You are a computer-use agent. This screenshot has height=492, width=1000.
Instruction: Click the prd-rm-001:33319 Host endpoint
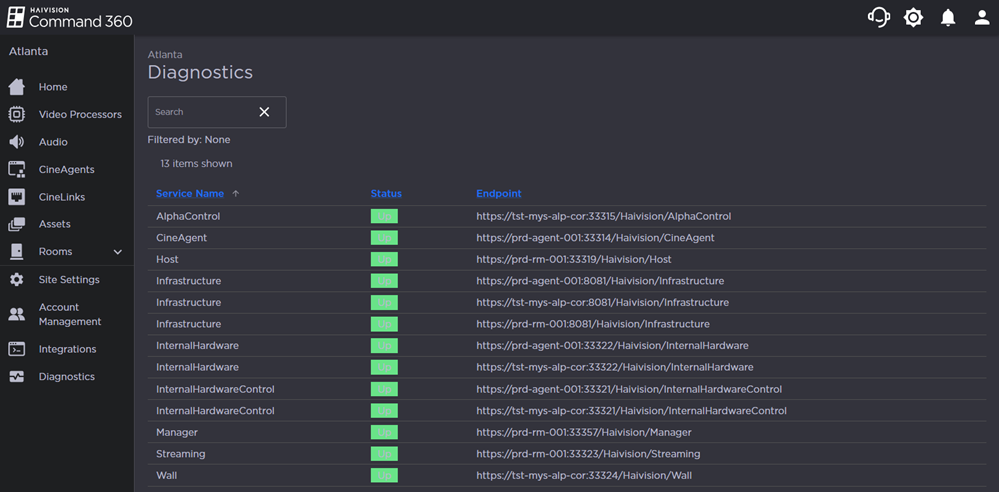pyautogui.click(x=574, y=259)
